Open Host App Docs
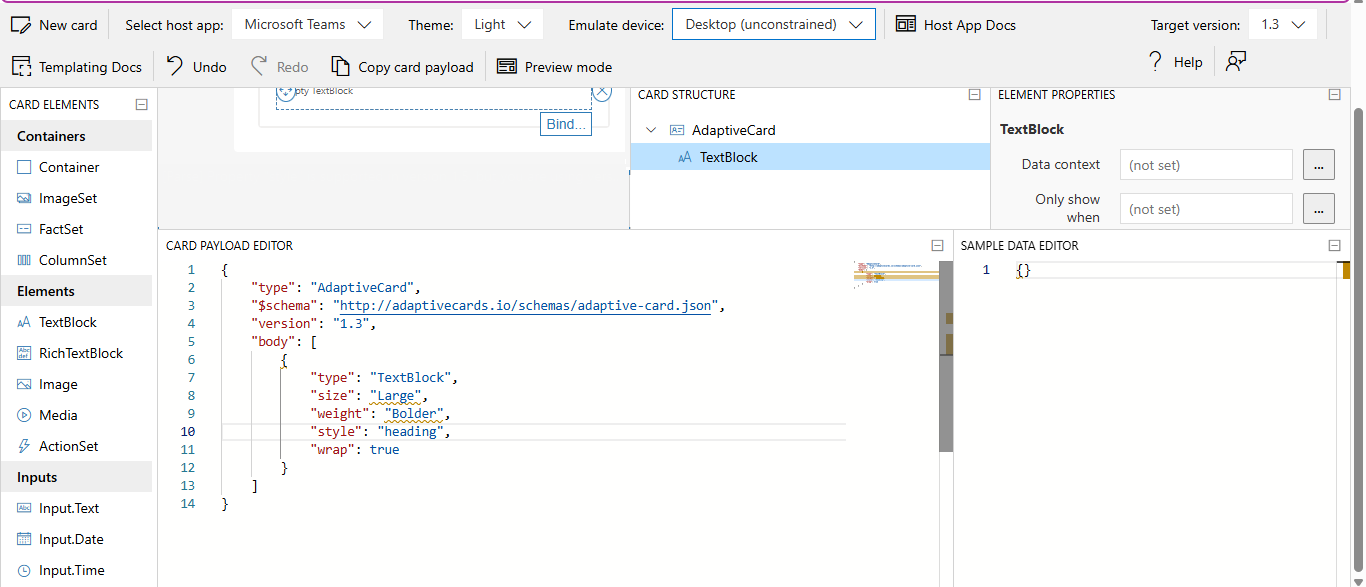The height and width of the screenshot is (587, 1366). click(x=956, y=25)
